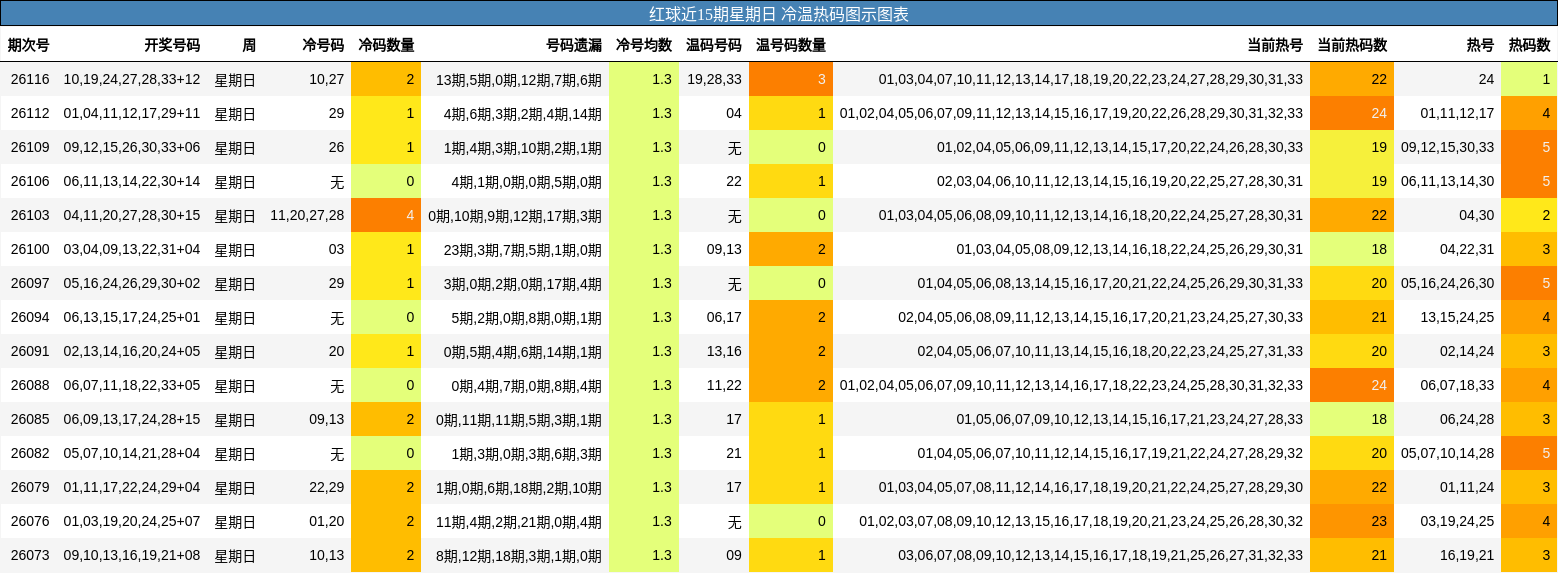Click cold numbers cell 01,20
Screen dimensions: 1558x573
tap(326, 521)
